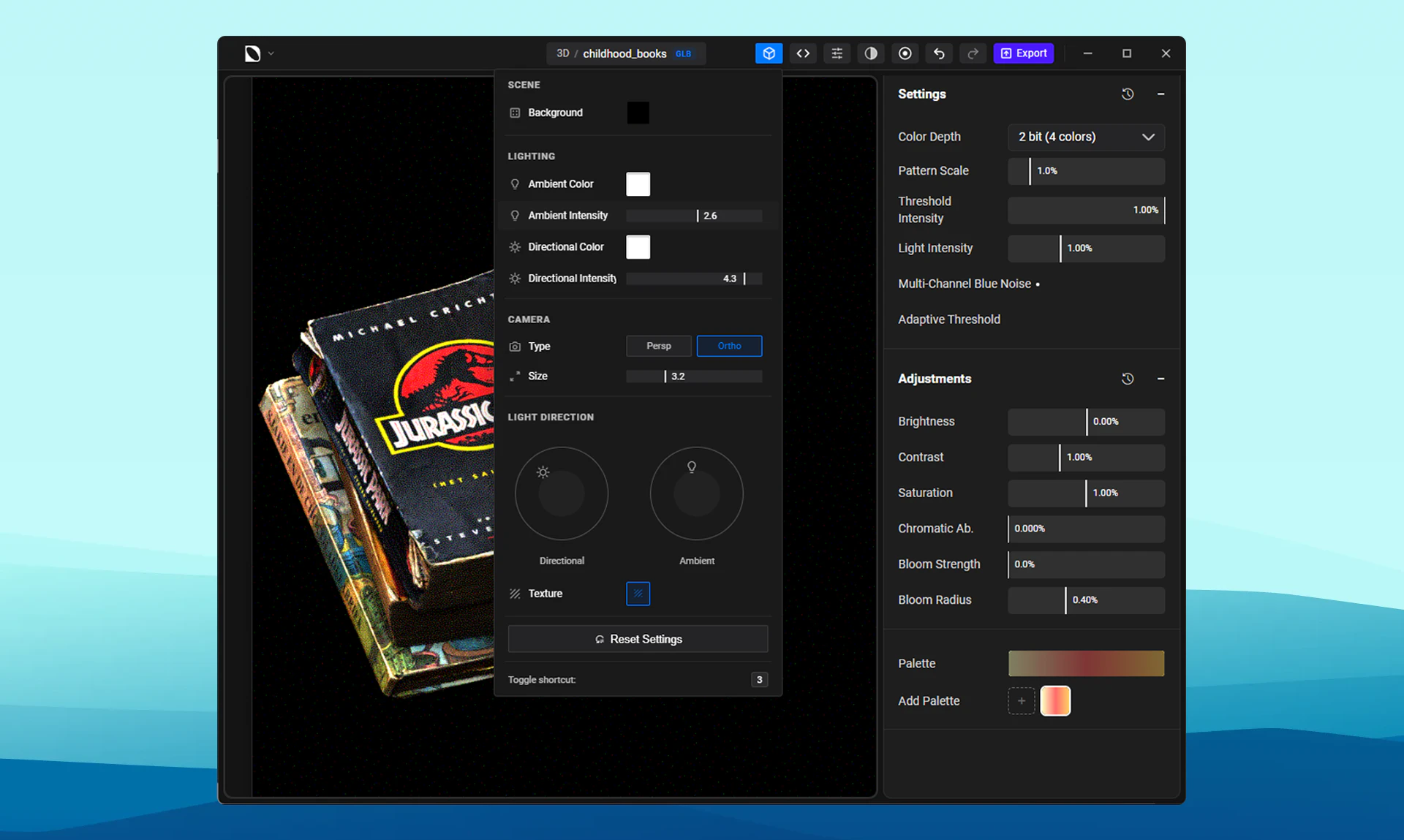Undo the last change via toolbar icon

tap(938, 53)
